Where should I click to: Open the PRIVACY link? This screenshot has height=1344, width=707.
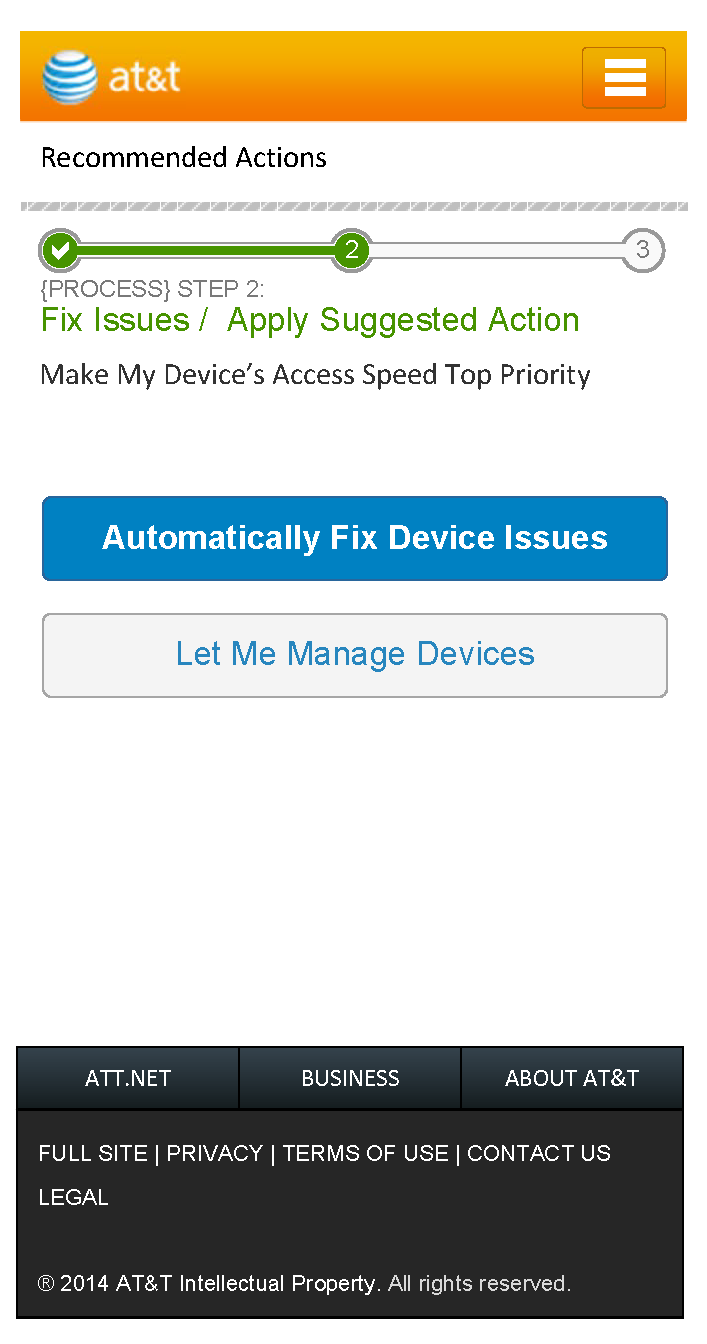(x=214, y=1153)
